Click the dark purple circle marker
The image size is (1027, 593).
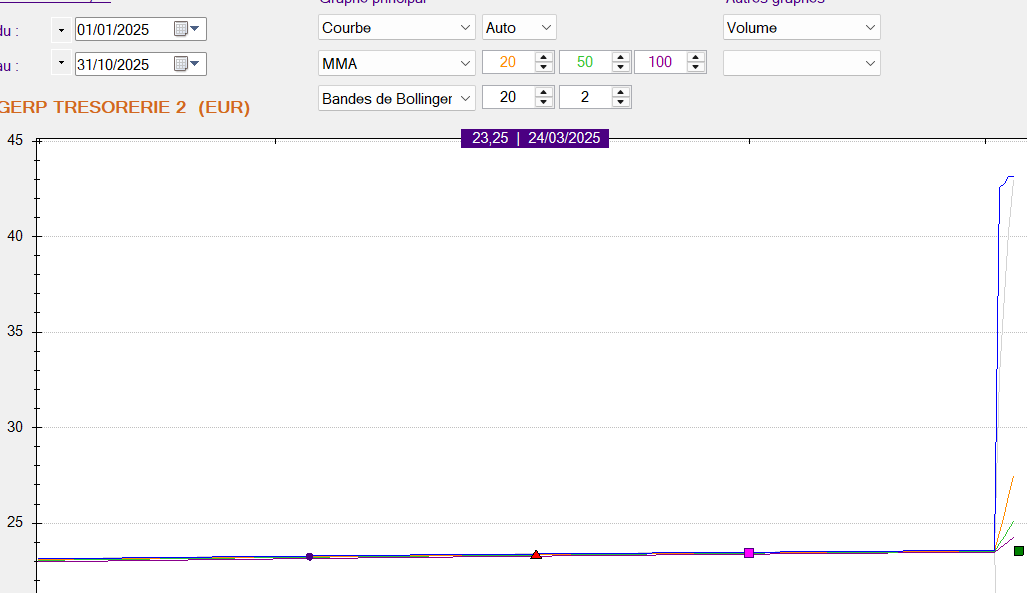pos(309,556)
